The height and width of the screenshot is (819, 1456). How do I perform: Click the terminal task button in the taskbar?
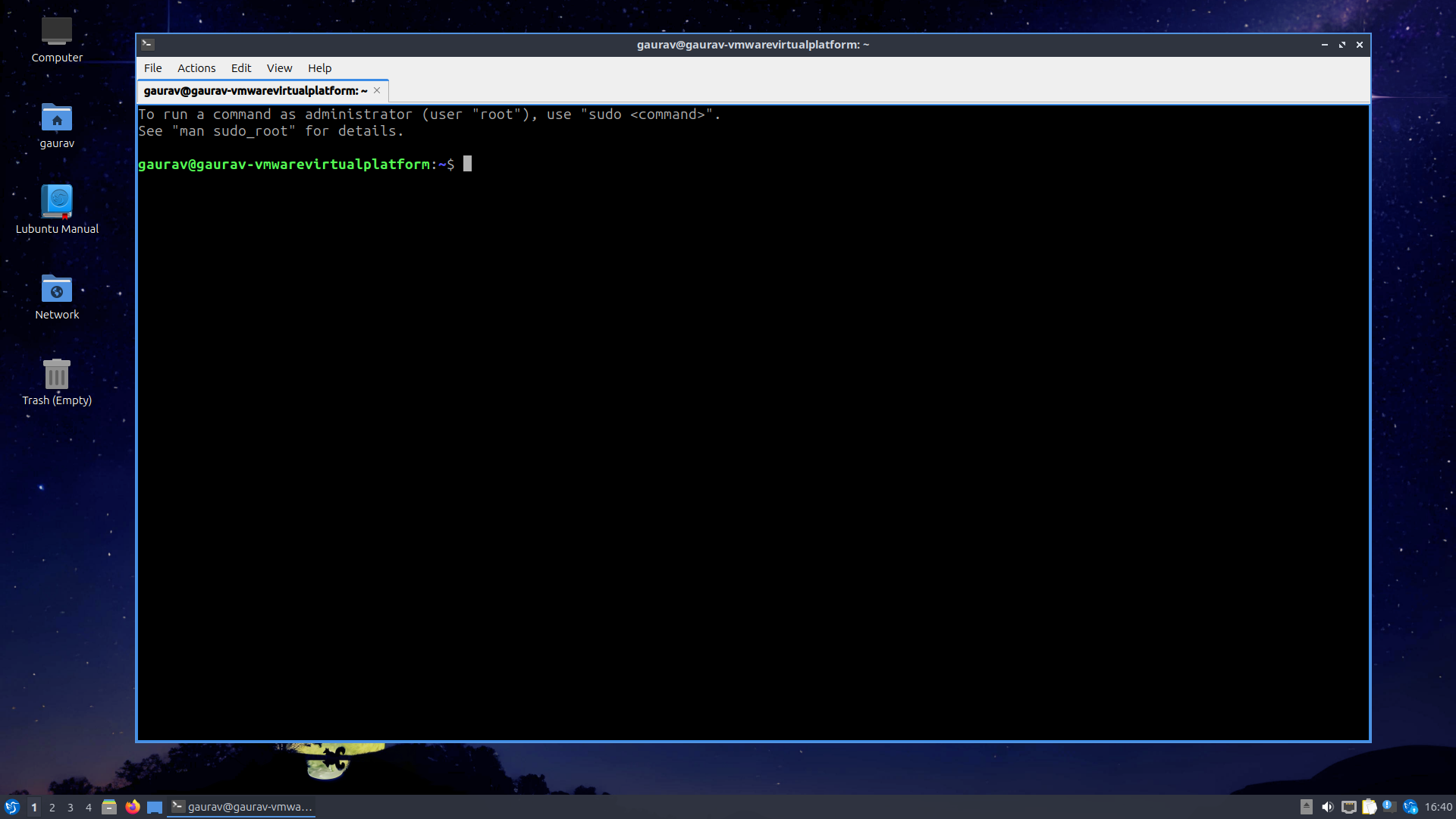[x=242, y=807]
